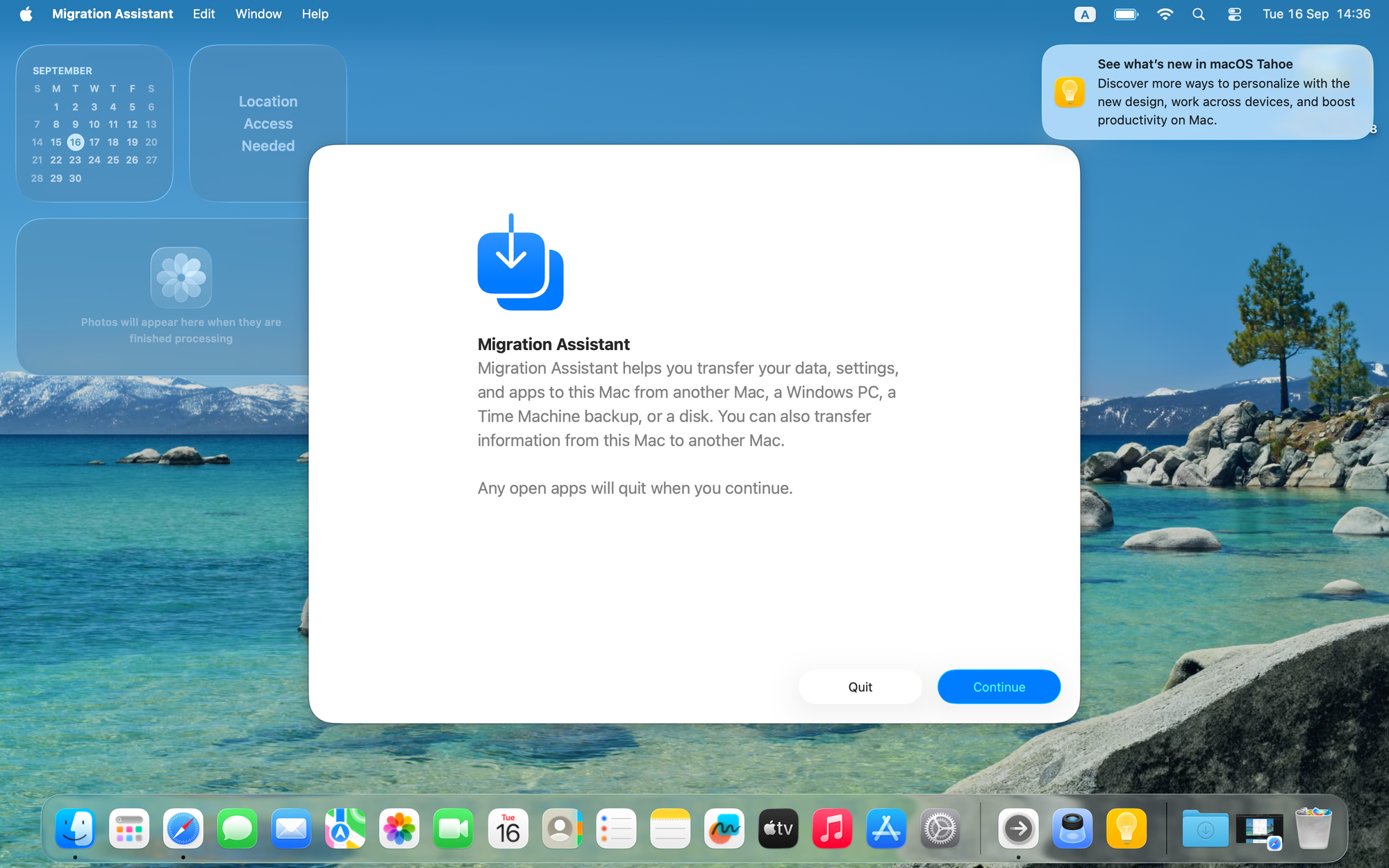Image resolution: width=1389 pixels, height=868 pixels.
Task: Click Continue in Migration Assistant
Action: click(999, 687)
